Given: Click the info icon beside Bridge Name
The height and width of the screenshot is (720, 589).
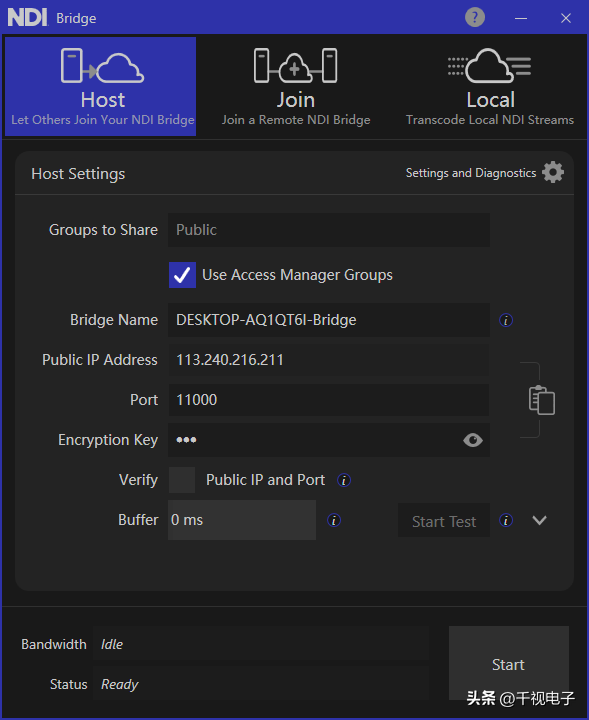Looking at the screenshot, I should (506, 320).
